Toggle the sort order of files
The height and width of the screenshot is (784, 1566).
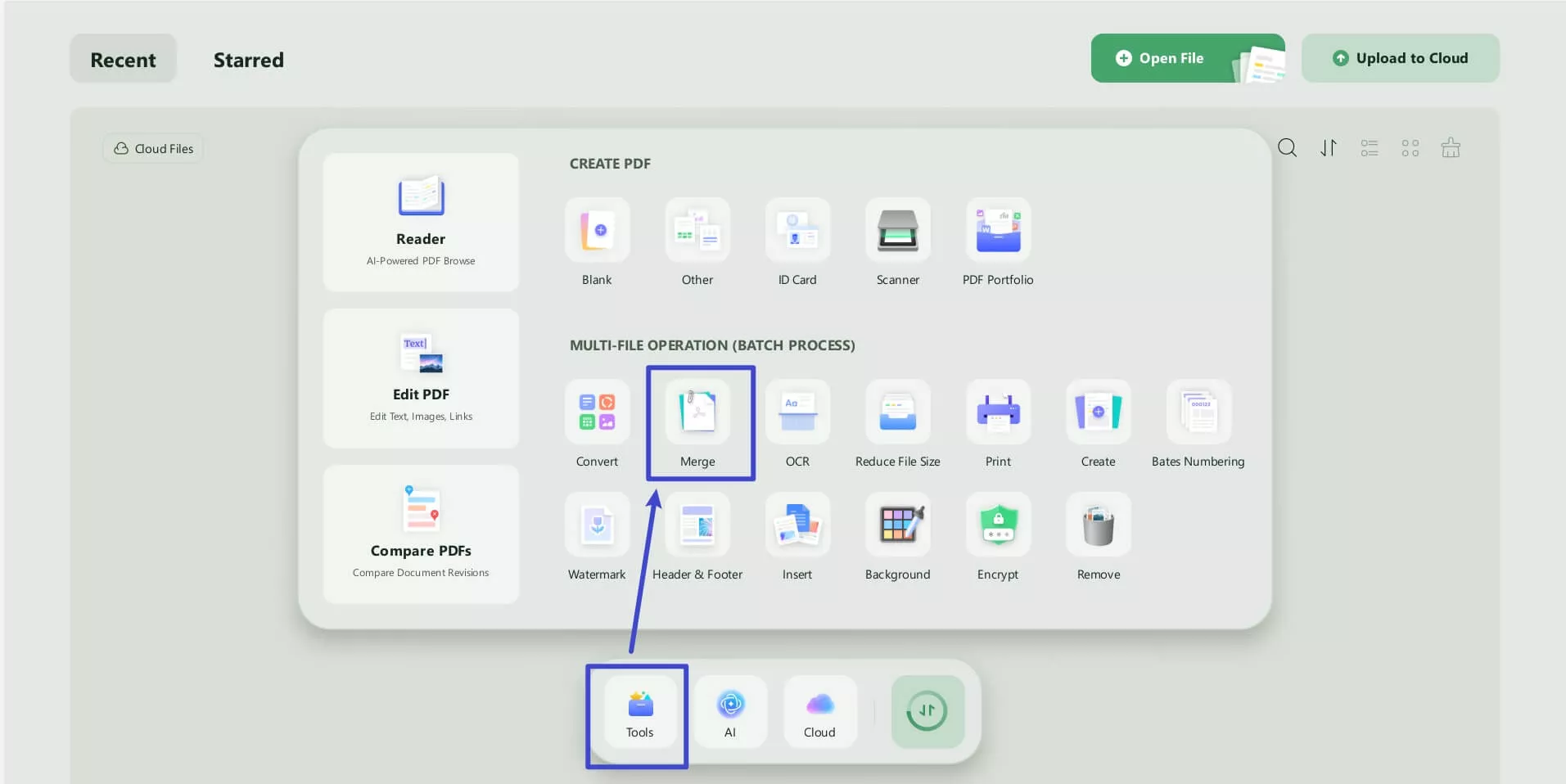point(1328,147)
